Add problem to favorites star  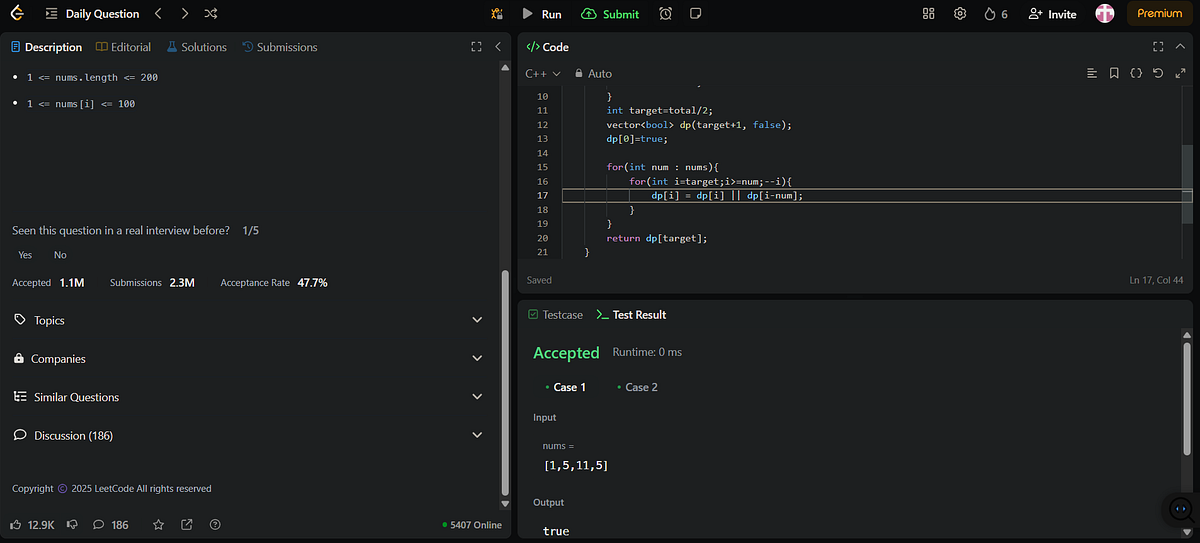[158, 524]
